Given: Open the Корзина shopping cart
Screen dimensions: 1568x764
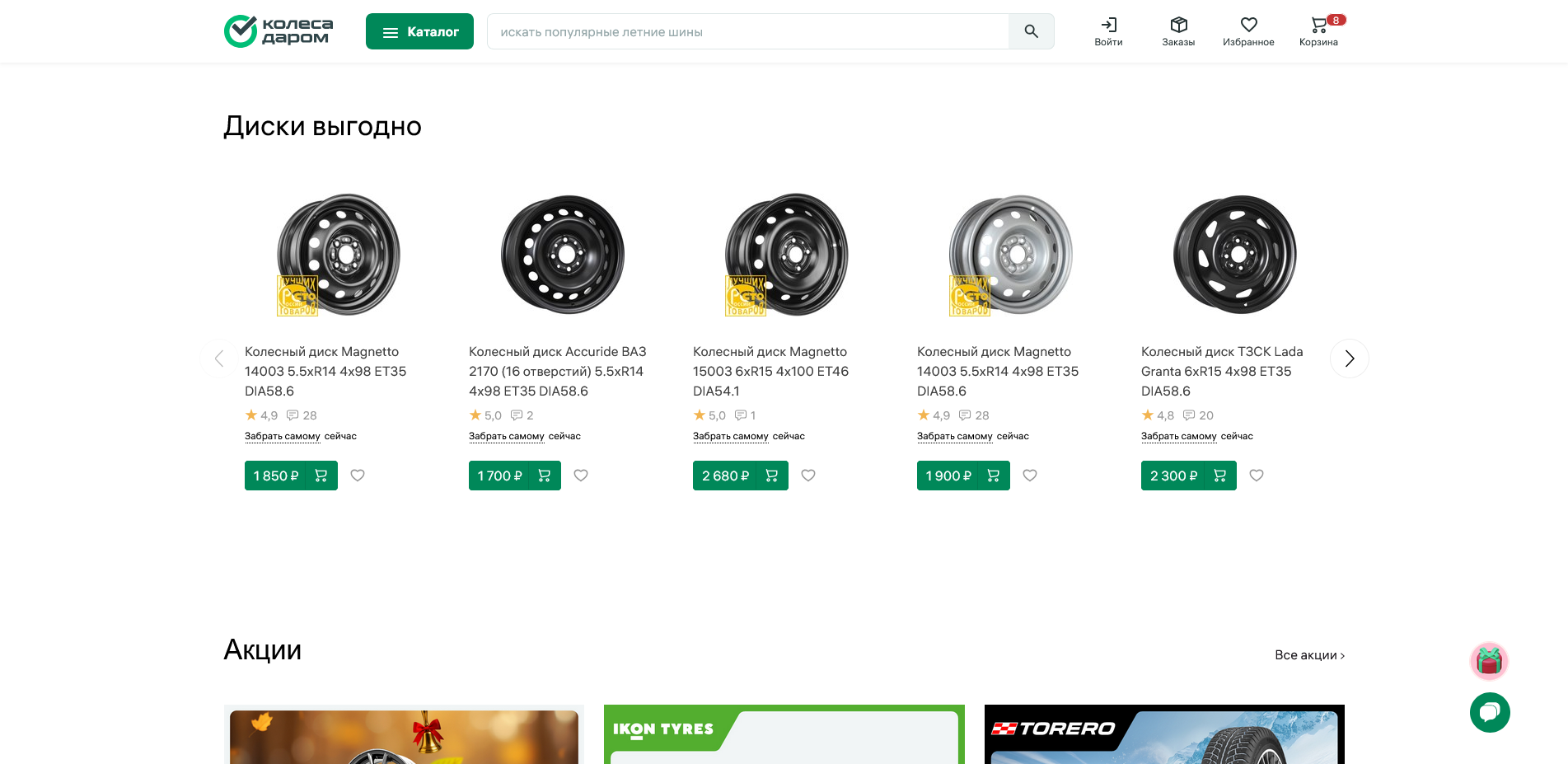Looking at the screenshot, I should pos(1318,31).
